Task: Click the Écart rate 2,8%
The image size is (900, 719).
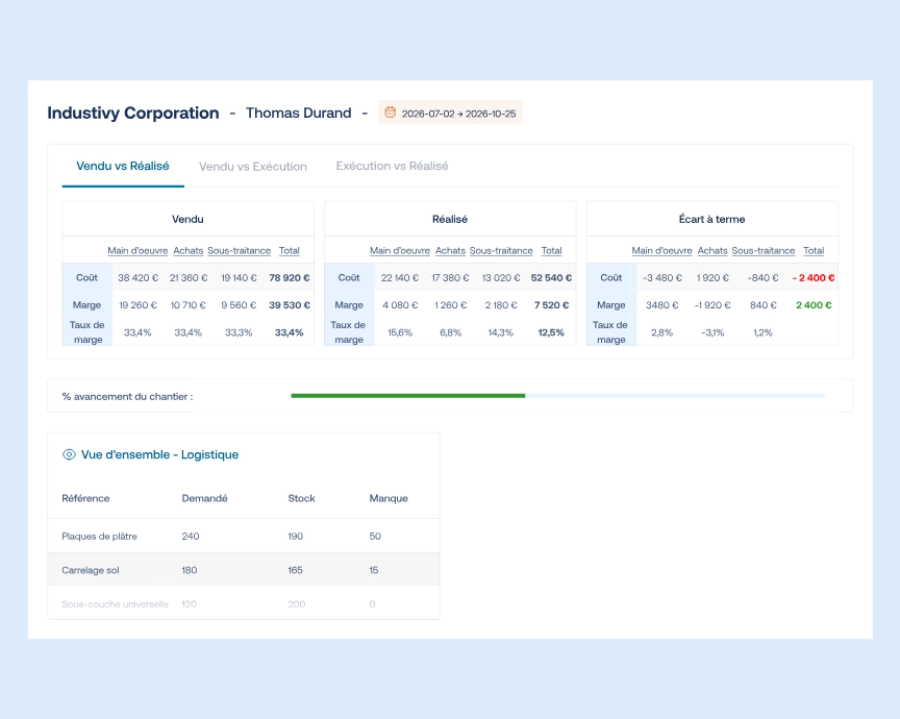Action: (662, 333)
